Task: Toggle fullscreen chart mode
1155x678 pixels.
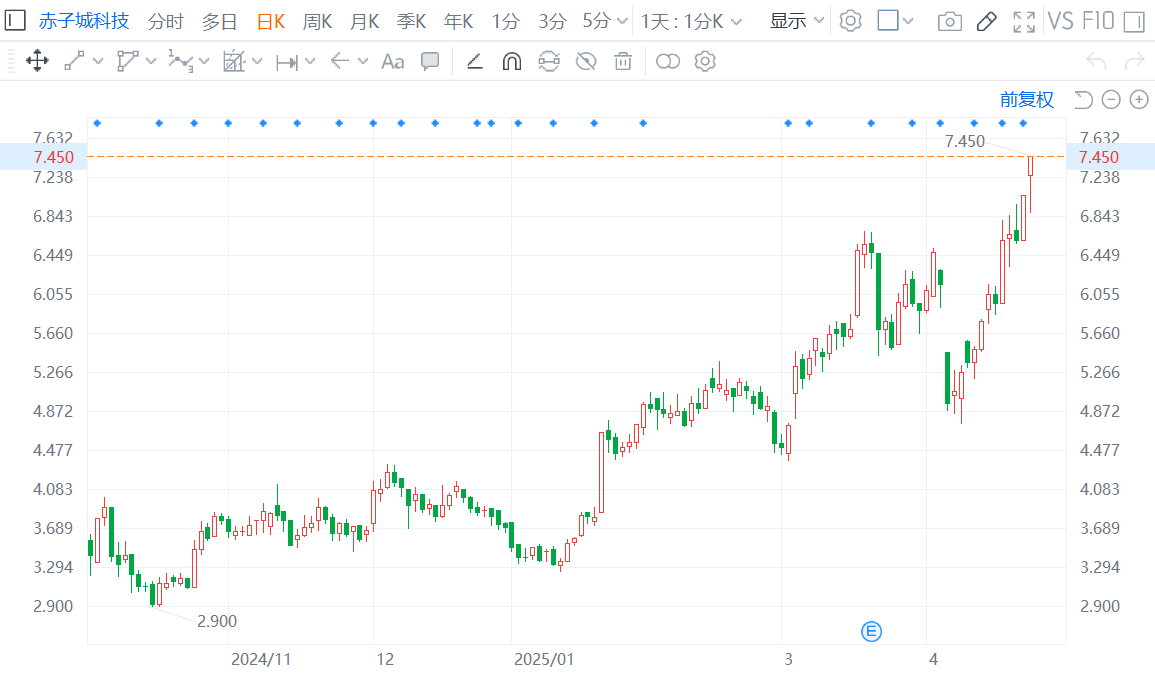Action: pyautogui.click(x=1024, y=21)
